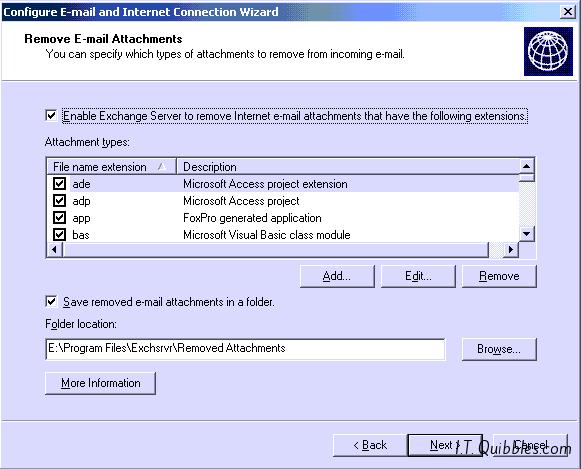Uncheck the bas extension checkbox
The image size is (581, 469).
pos(59,234)
